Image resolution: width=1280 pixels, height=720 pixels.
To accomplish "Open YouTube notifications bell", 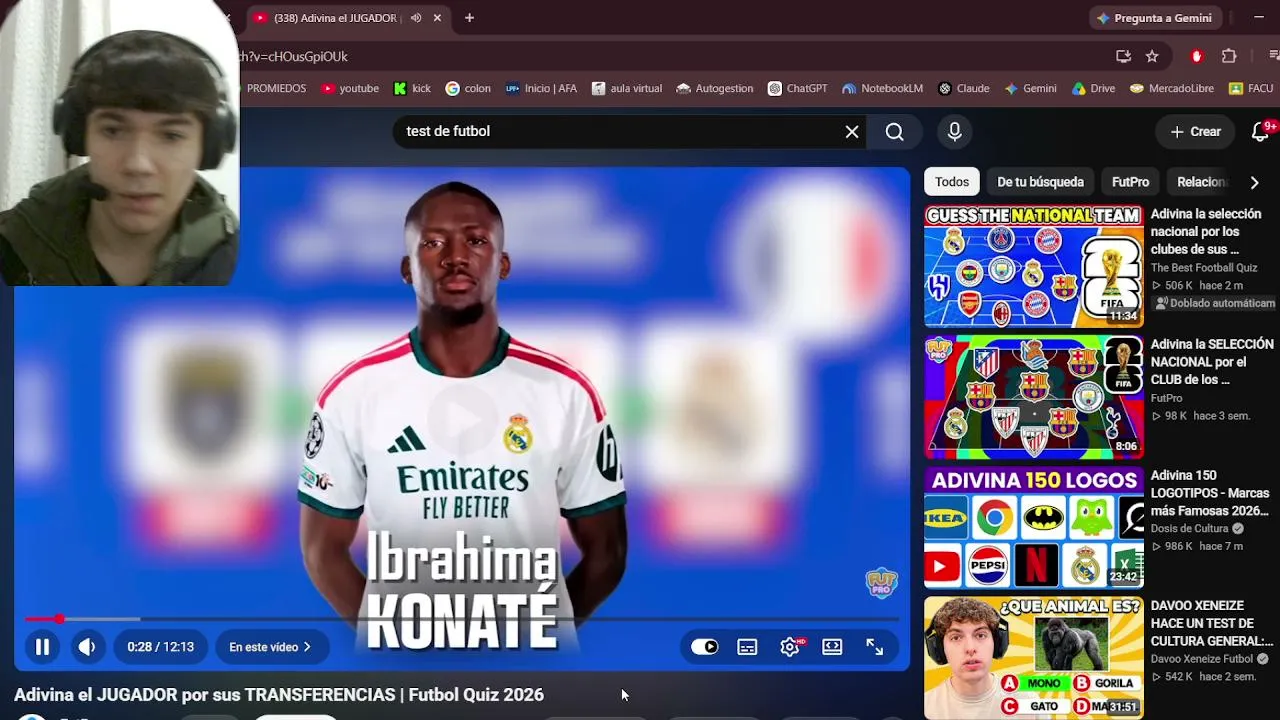I will pyautogui.click(x=1260, y=131).
